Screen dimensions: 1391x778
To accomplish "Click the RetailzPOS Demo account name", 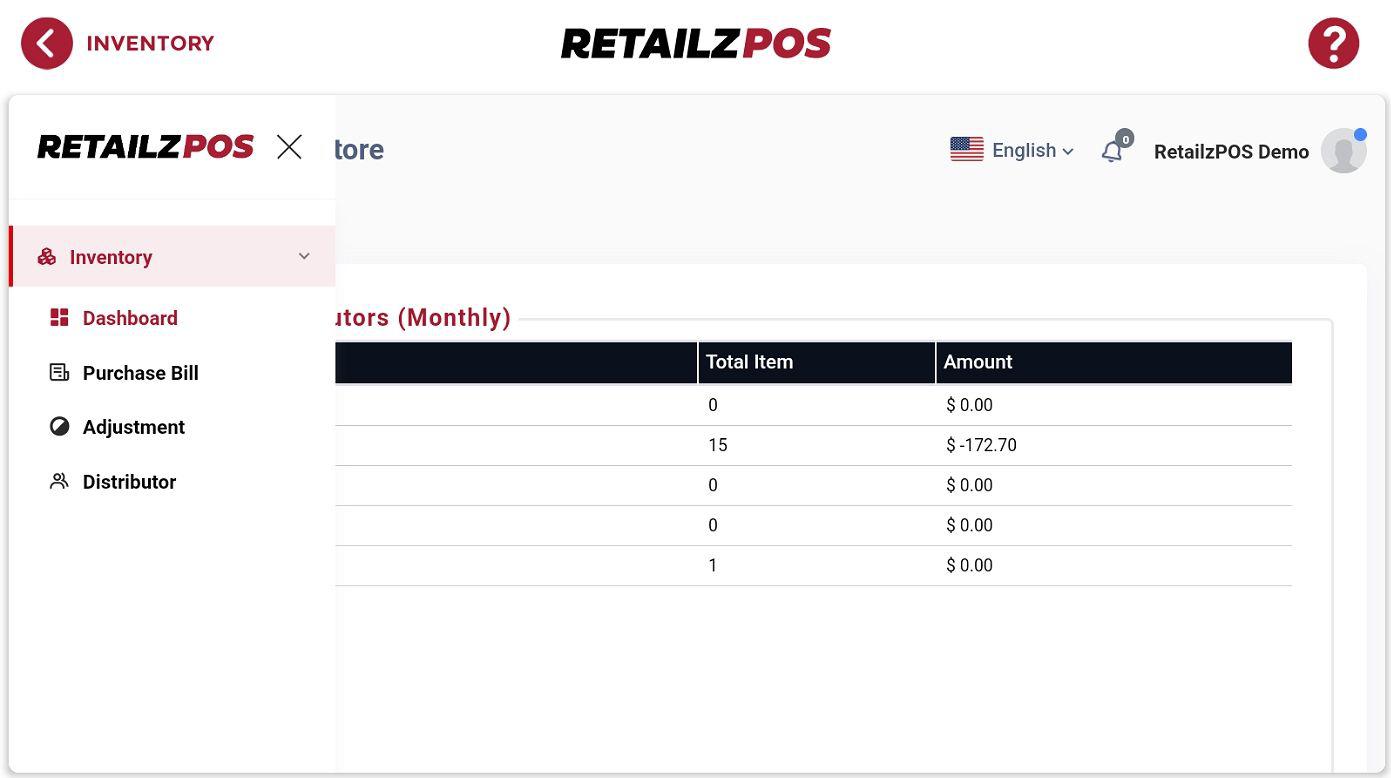I will 1231,152.
